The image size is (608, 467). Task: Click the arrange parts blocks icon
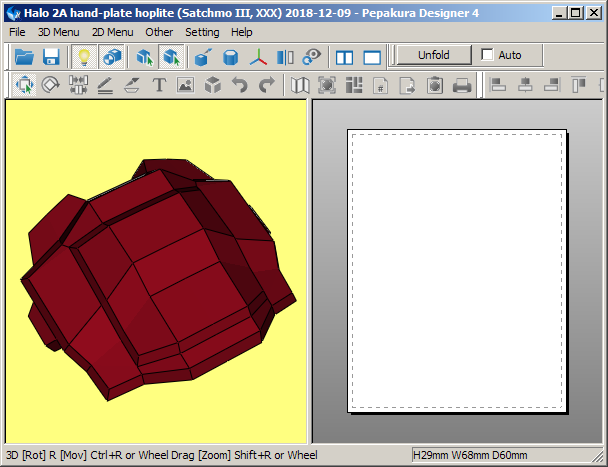[354, 85]
